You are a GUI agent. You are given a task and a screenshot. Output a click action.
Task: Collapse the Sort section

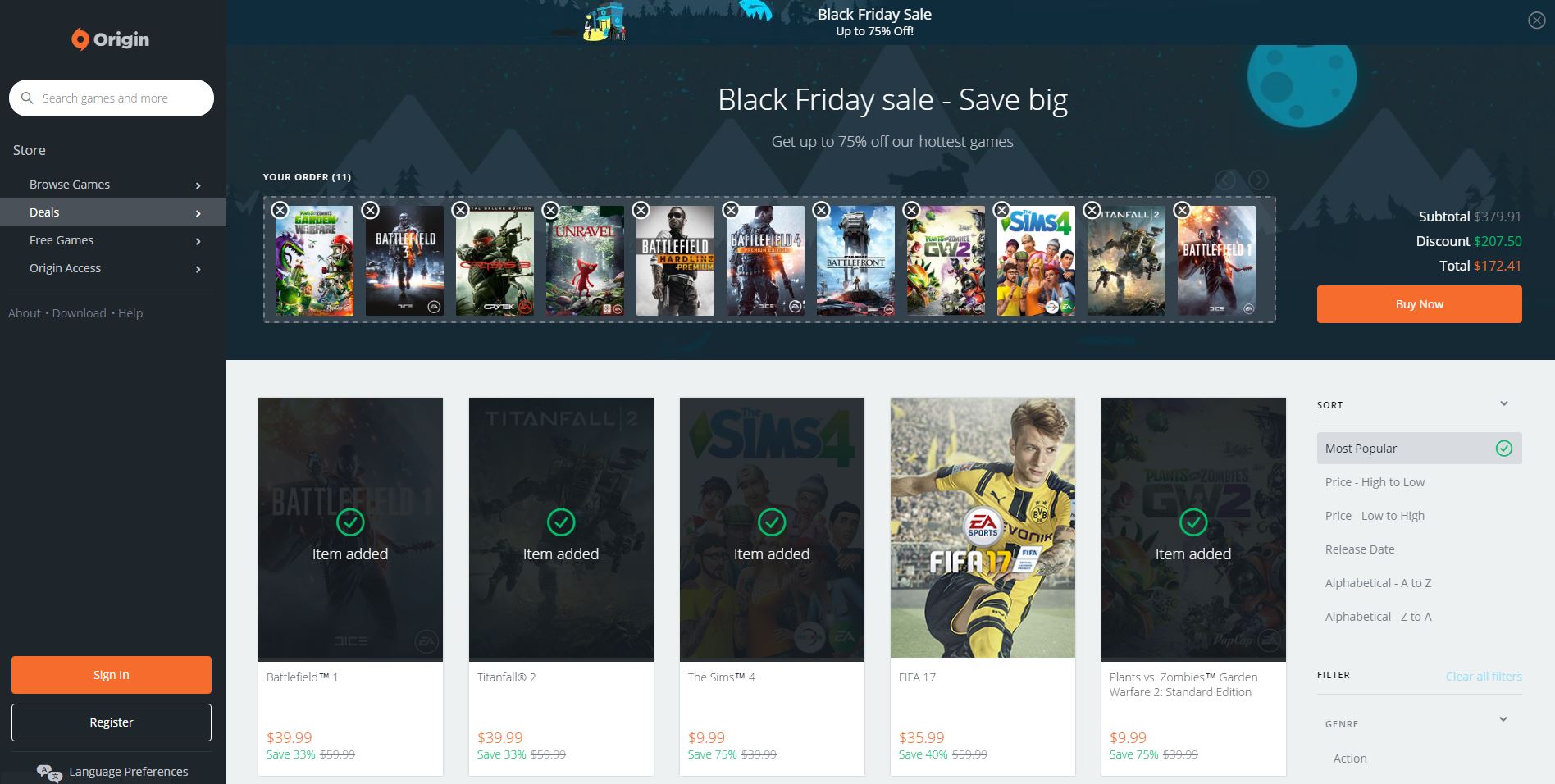(x=1503, y=403)
